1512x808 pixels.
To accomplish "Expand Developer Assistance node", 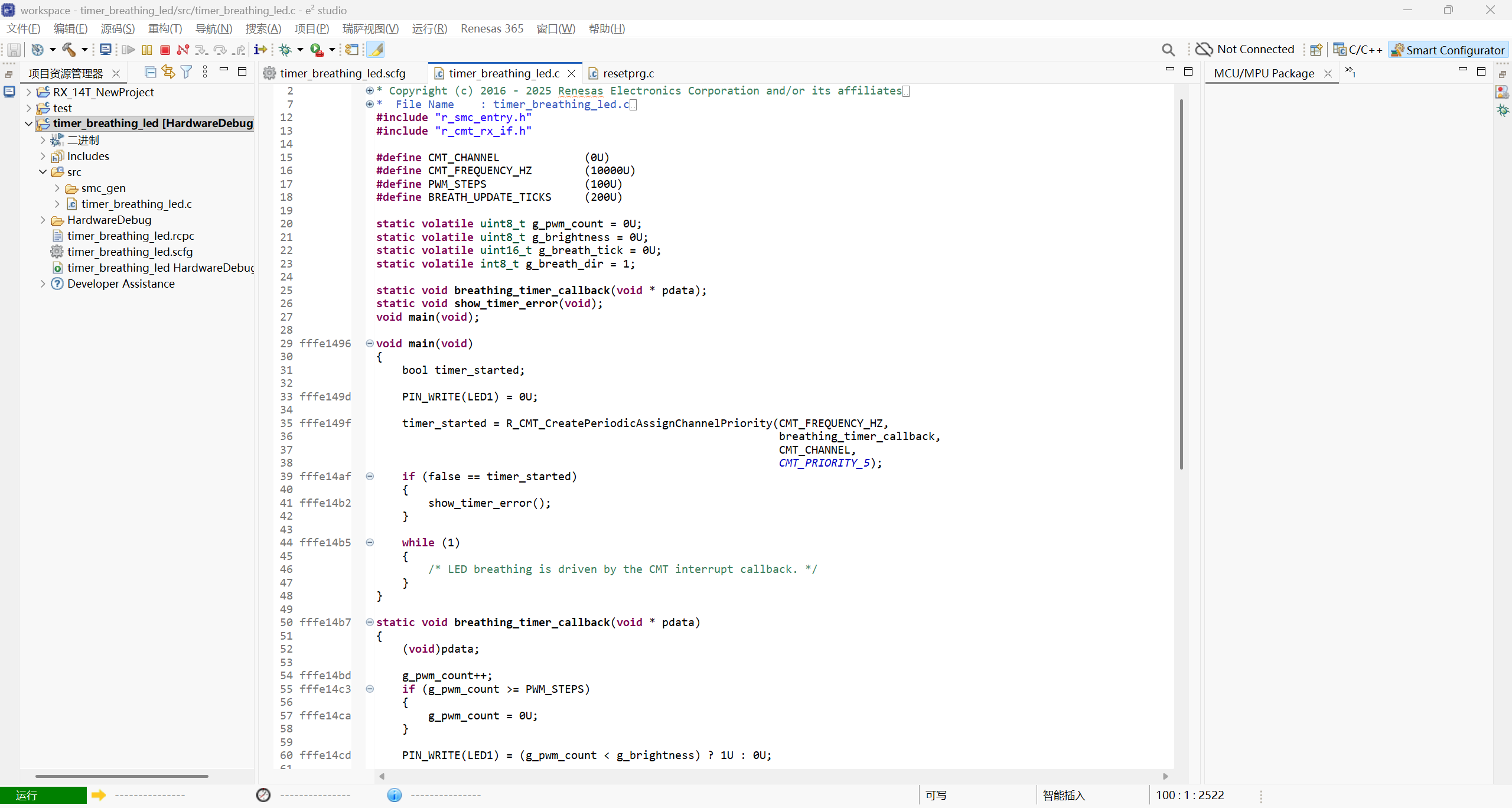I will 43,284.
